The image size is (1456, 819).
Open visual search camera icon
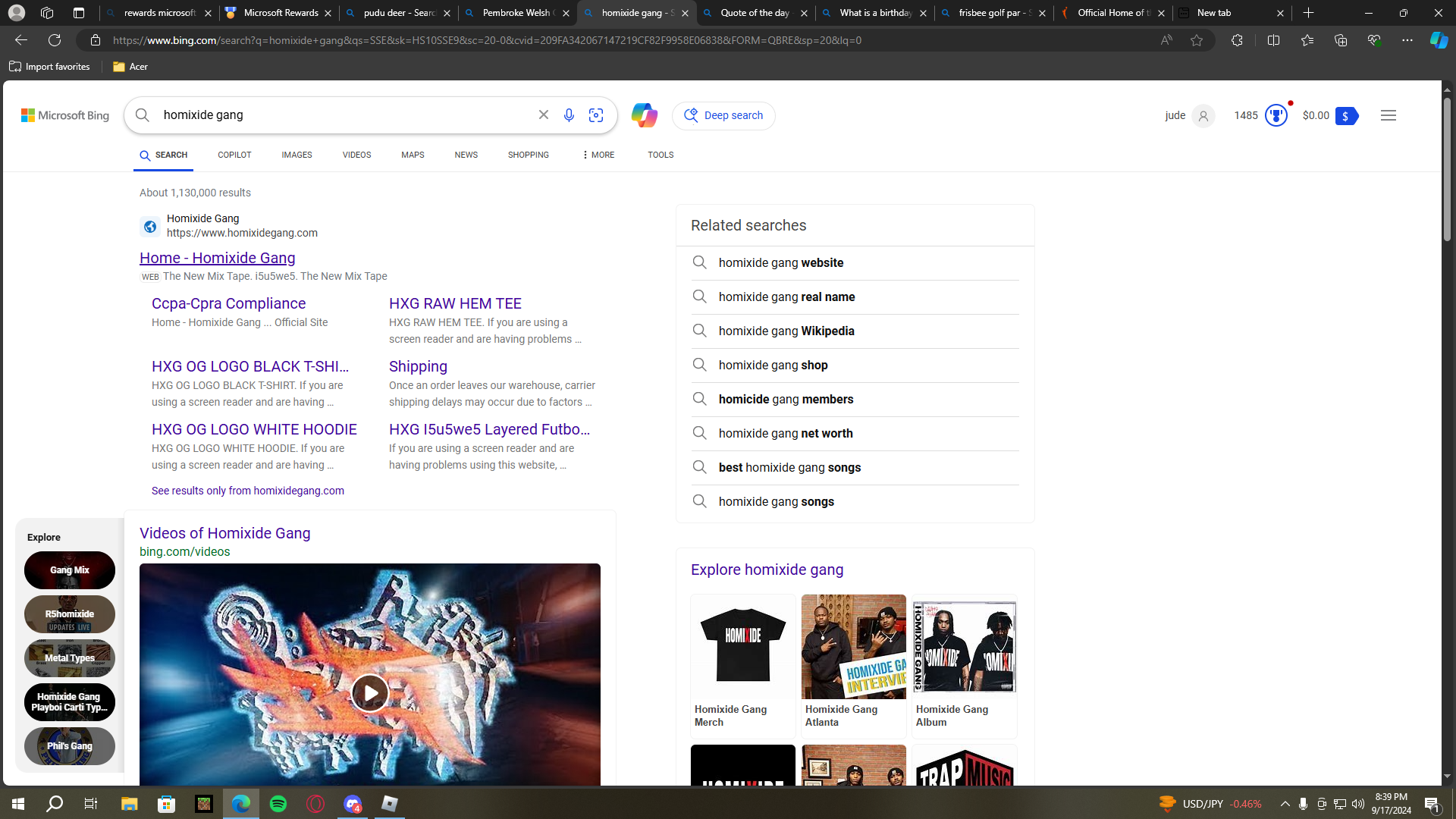(596, 115)
